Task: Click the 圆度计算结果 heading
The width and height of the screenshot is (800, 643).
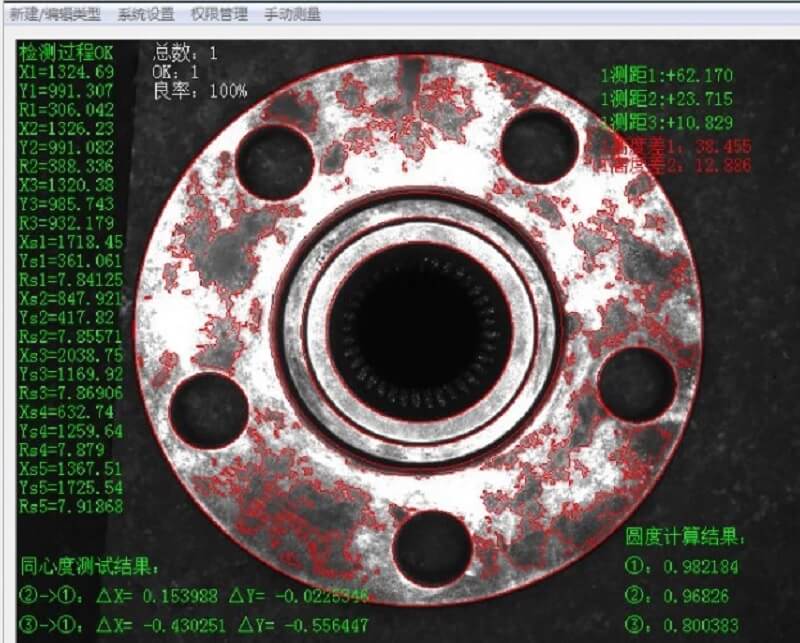Action: [685, 537]
